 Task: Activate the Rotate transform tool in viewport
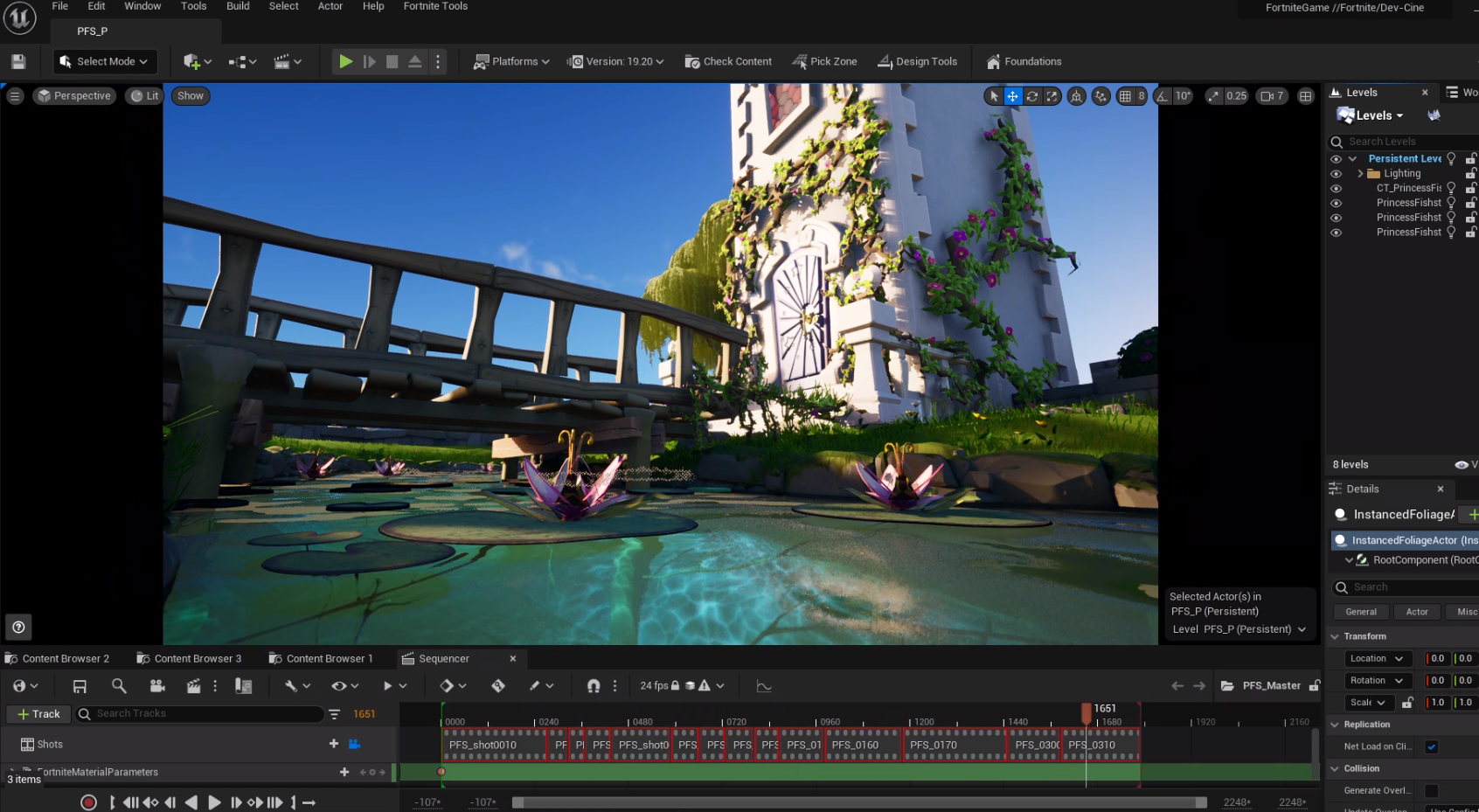1032,95
